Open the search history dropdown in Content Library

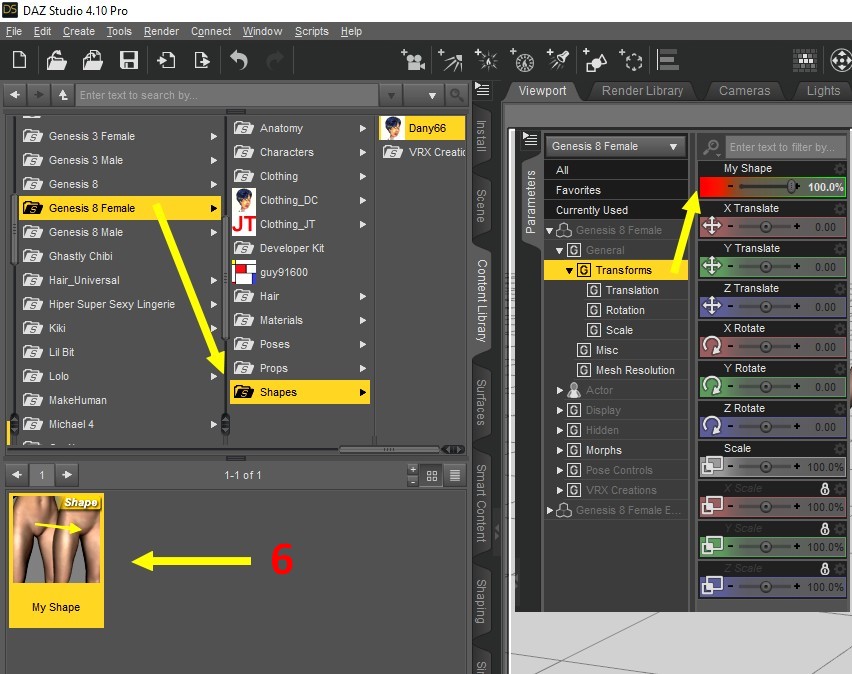391,96
